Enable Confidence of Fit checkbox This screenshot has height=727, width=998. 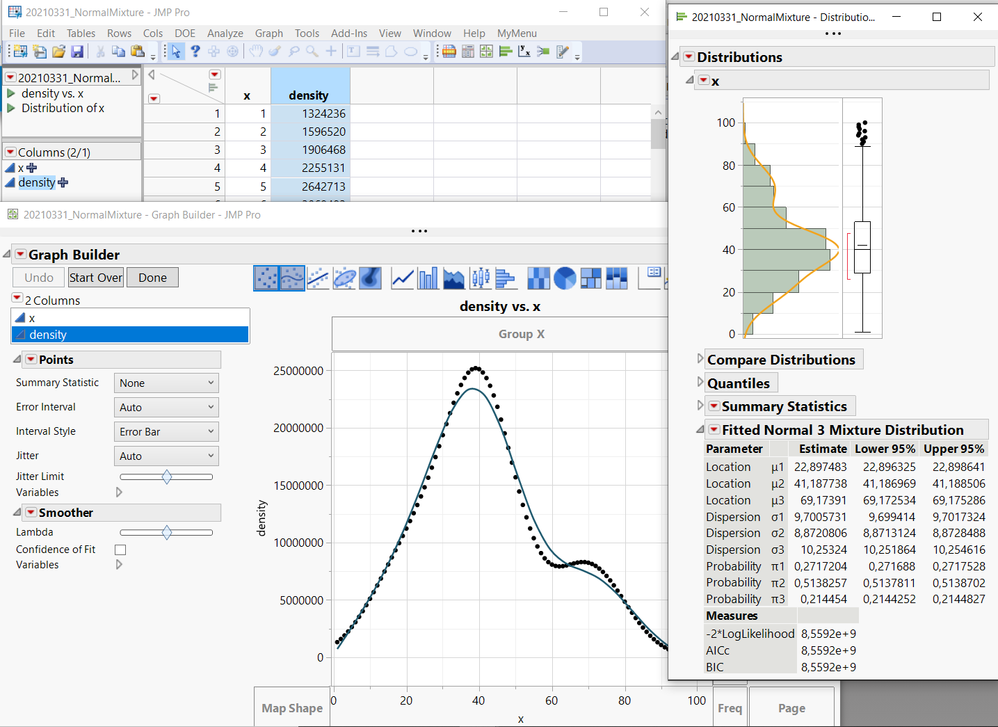click(121, 549)
